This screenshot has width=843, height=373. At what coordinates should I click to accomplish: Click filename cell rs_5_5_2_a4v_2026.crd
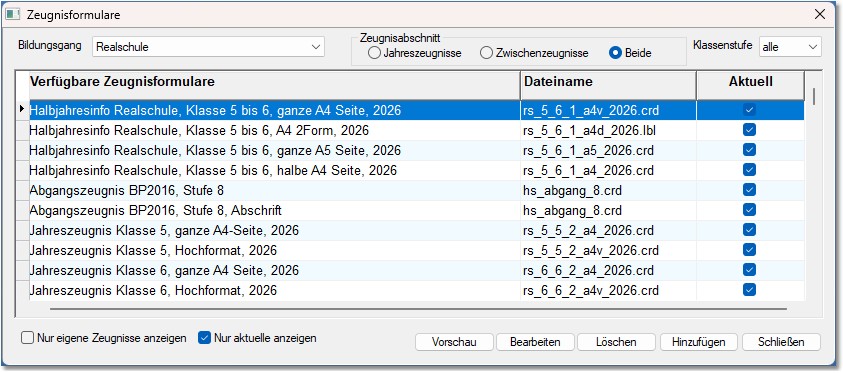[x=608, y=250]
